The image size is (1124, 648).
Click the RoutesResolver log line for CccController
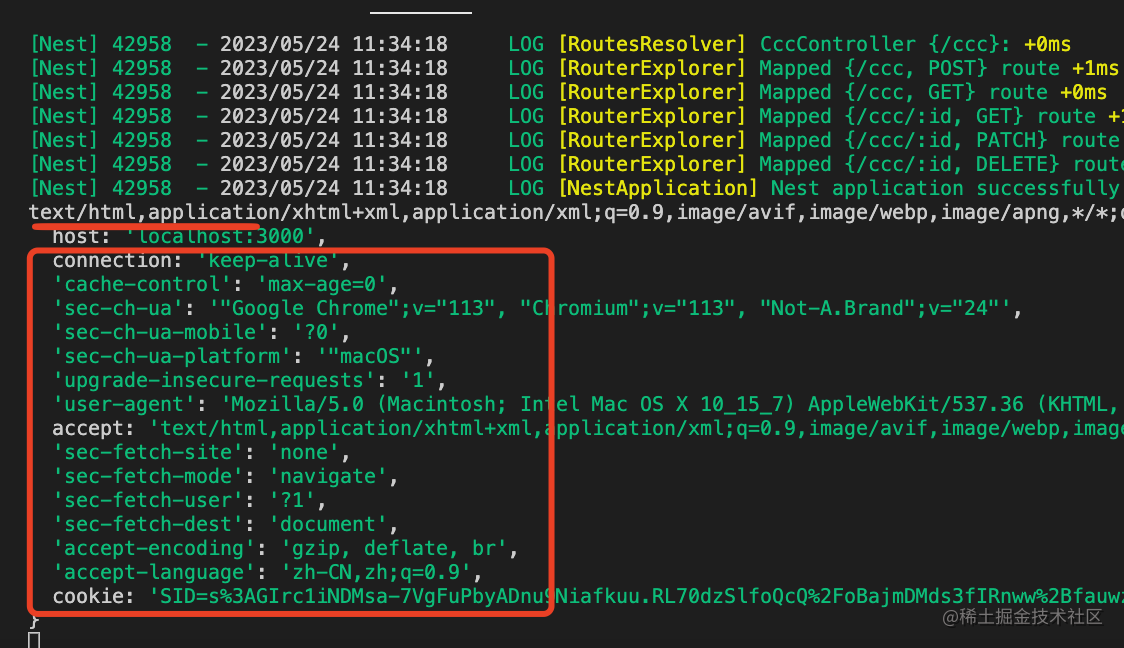tap(551, 44)
